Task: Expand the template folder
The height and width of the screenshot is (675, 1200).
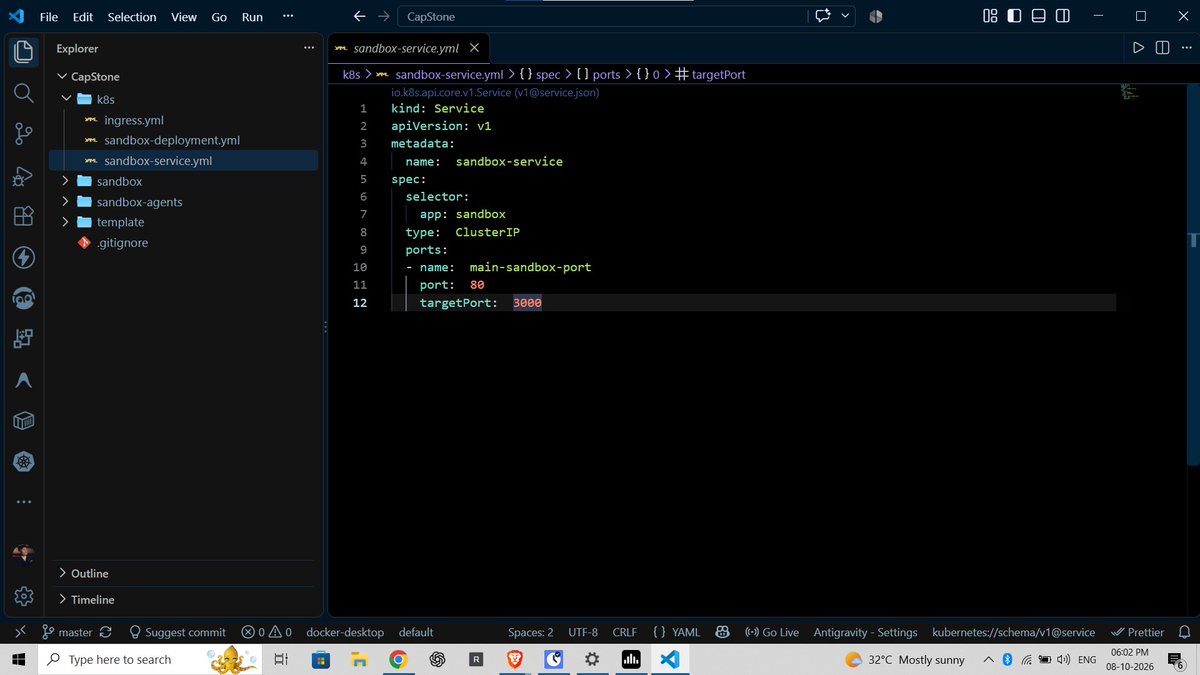Action: coord(183,222)
